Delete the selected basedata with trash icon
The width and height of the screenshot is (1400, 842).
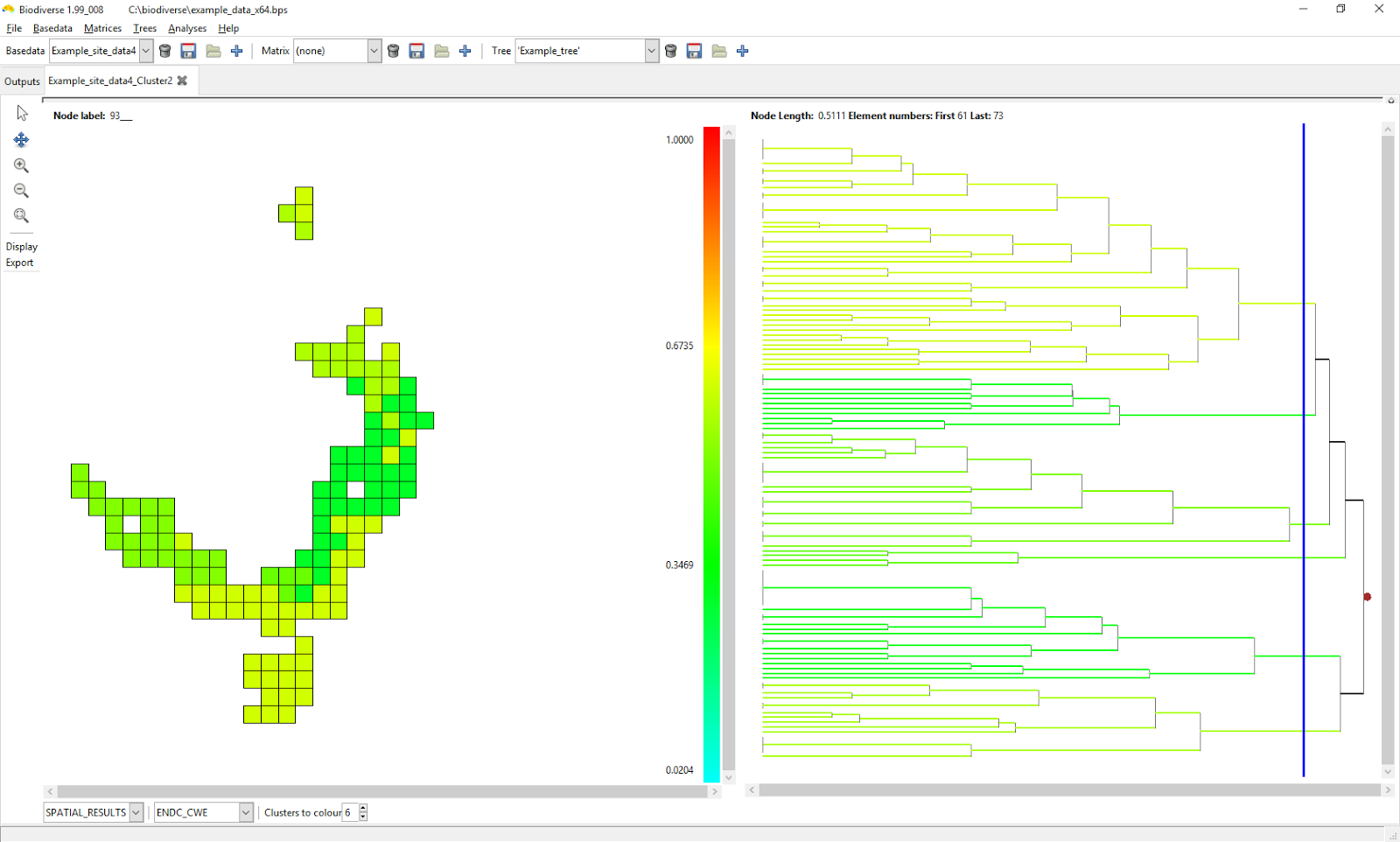pyautogui.click(x=165, y=51)
